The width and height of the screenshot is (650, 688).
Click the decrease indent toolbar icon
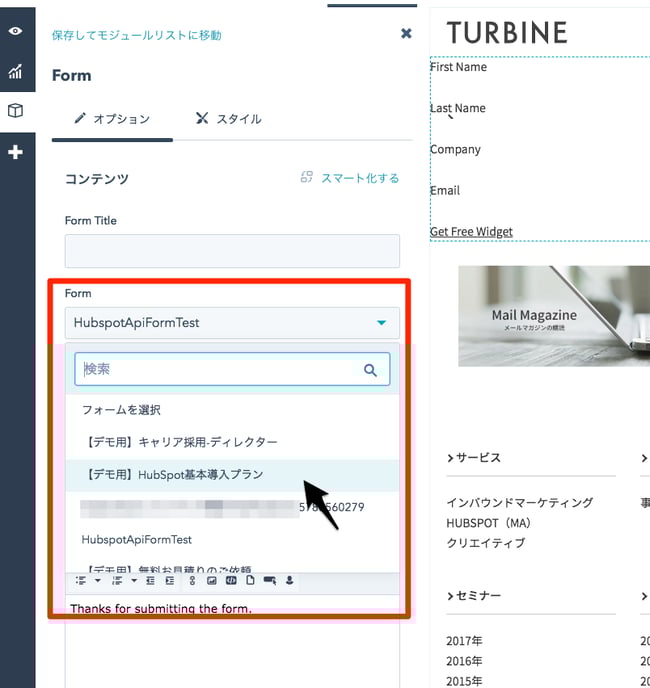(151, 580)
